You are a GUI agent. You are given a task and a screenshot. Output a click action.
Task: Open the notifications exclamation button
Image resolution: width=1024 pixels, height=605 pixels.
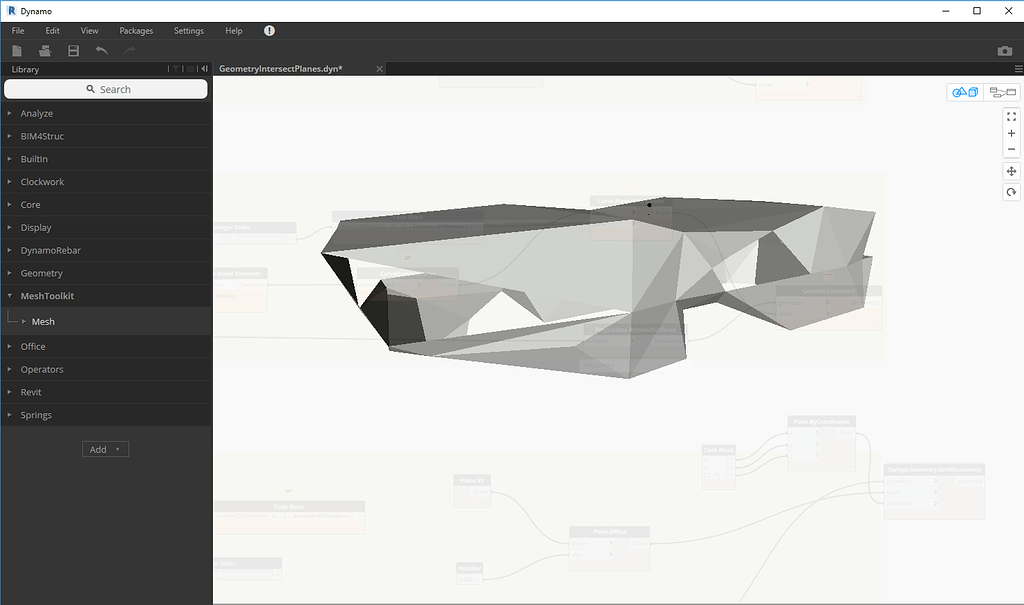tap(268, 30)
